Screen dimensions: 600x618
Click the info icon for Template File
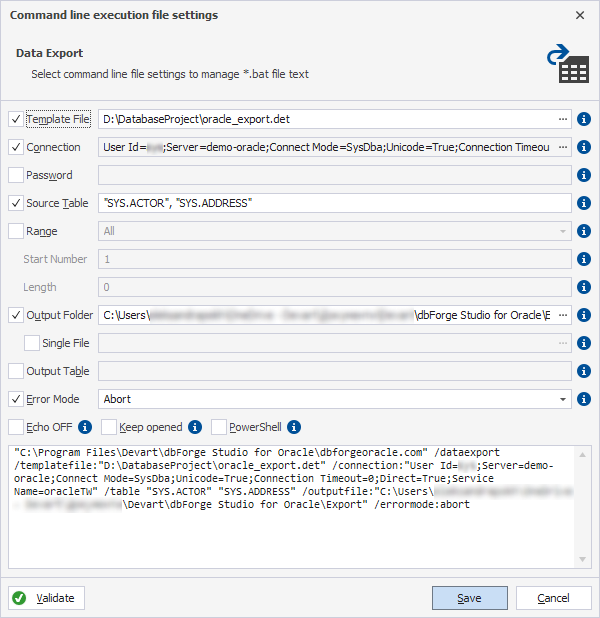click(583, 119)
